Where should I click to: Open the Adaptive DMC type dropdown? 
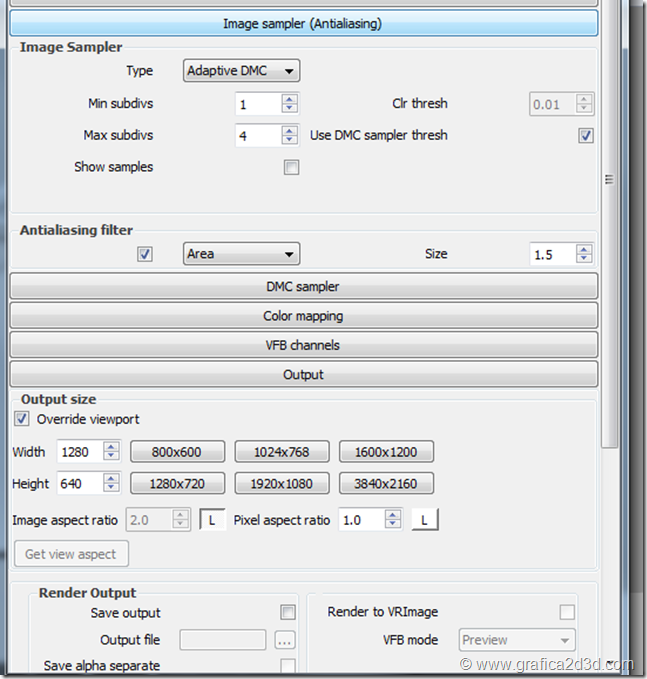242,71
